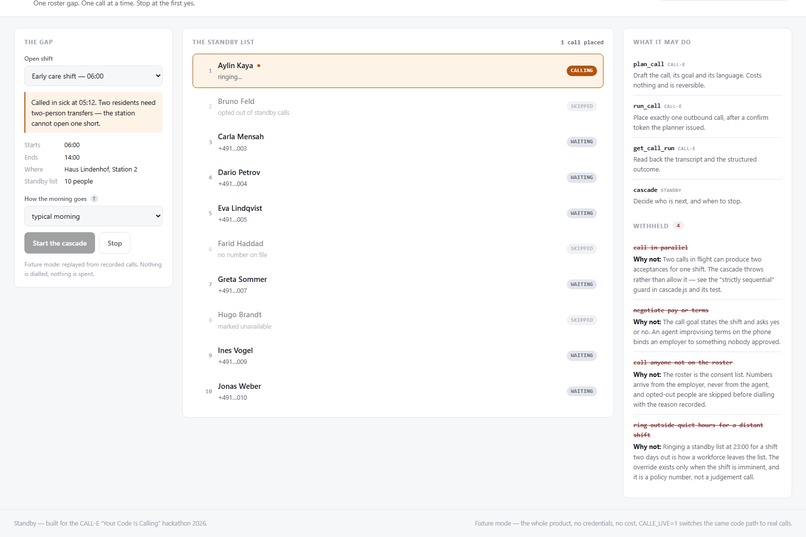Click the WAITING badge for Ines Vogel
The width and height of the screenshot is (806, 537).
pos(582,356)
